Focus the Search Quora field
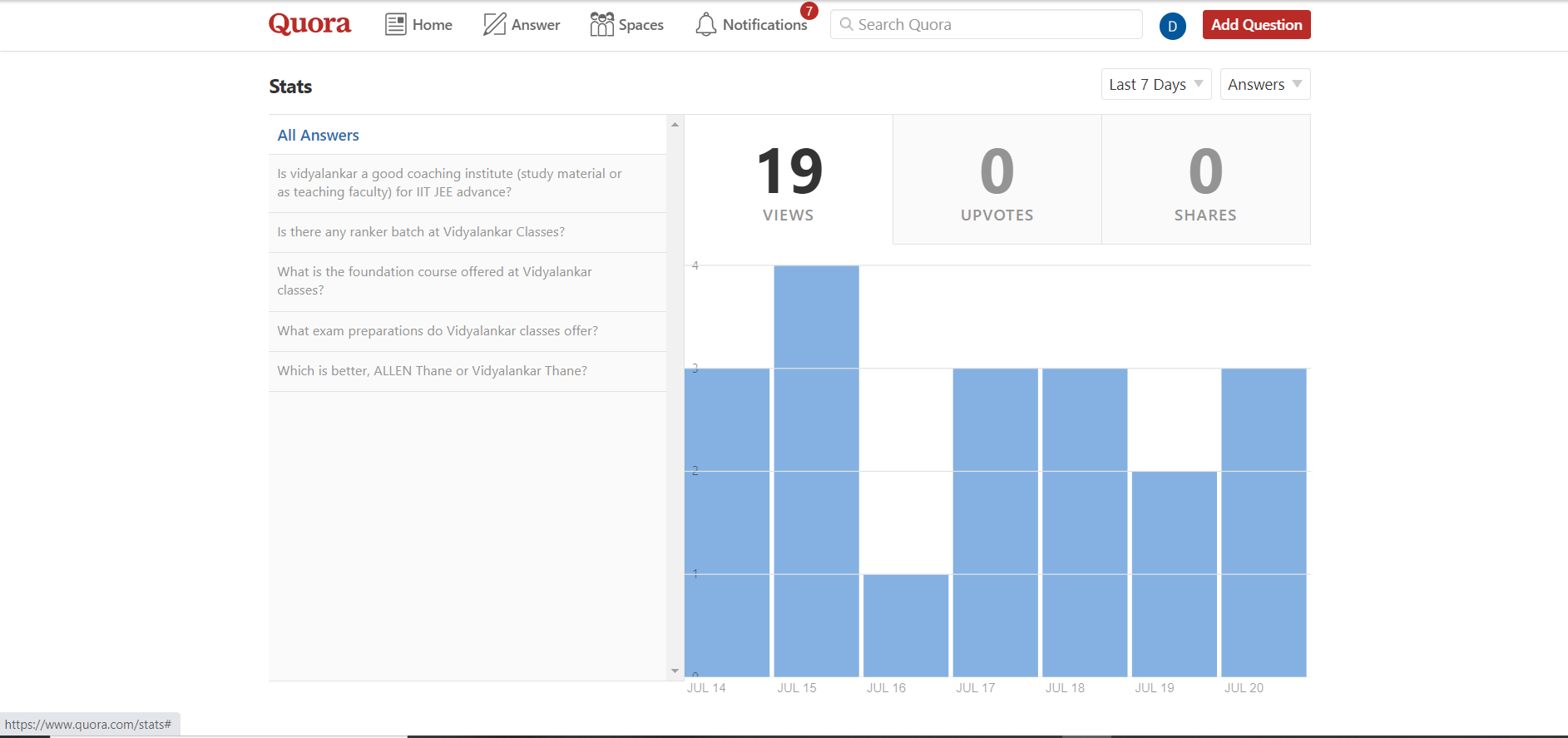The height and width of the screenshot is (738, 1568). pos(986,24)
